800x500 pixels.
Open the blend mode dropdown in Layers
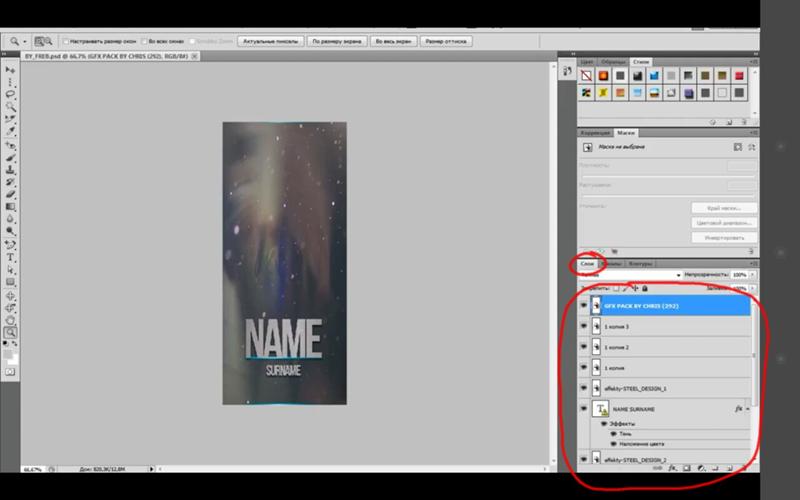tap(631, 275)
